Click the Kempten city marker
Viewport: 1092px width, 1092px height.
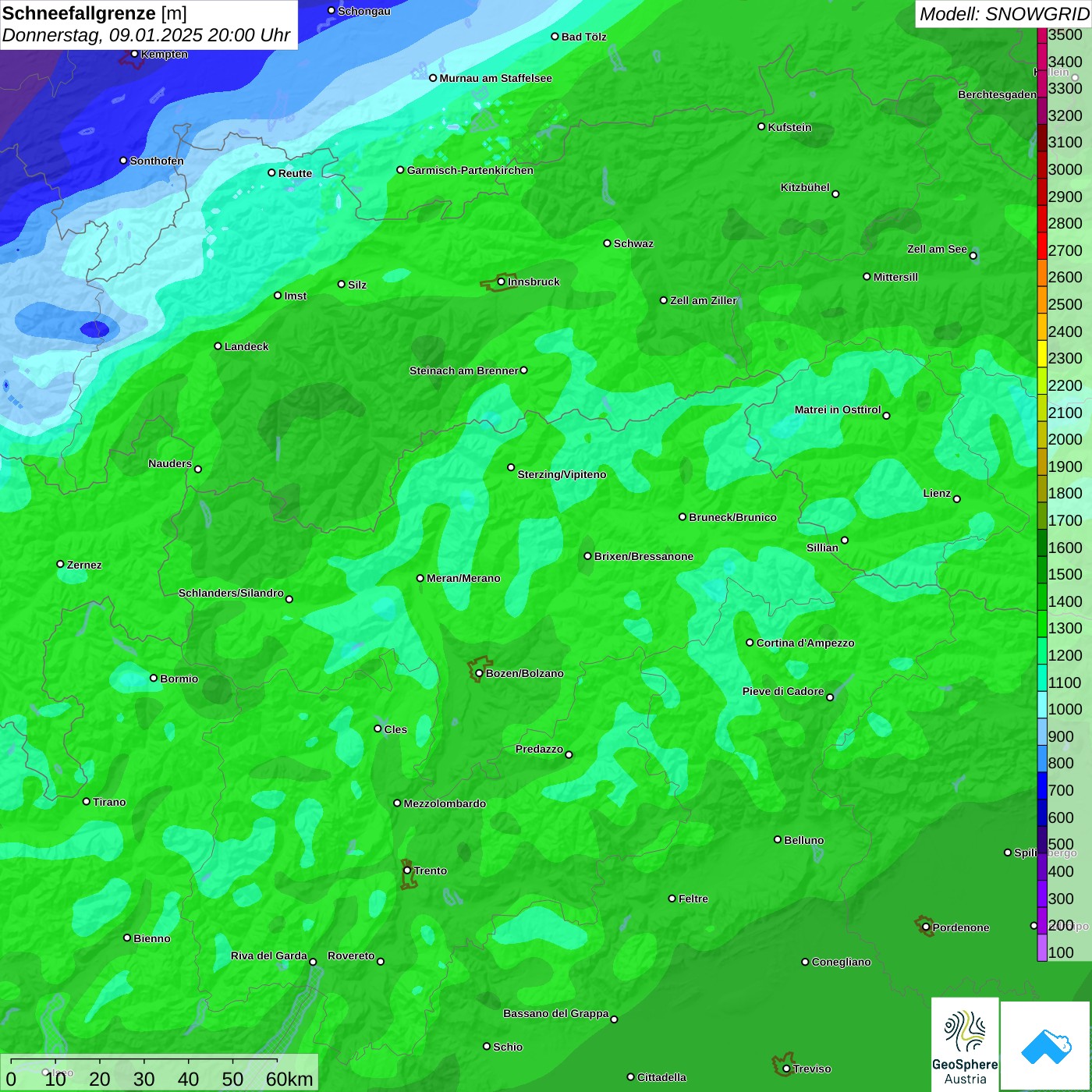pos(134,54)
